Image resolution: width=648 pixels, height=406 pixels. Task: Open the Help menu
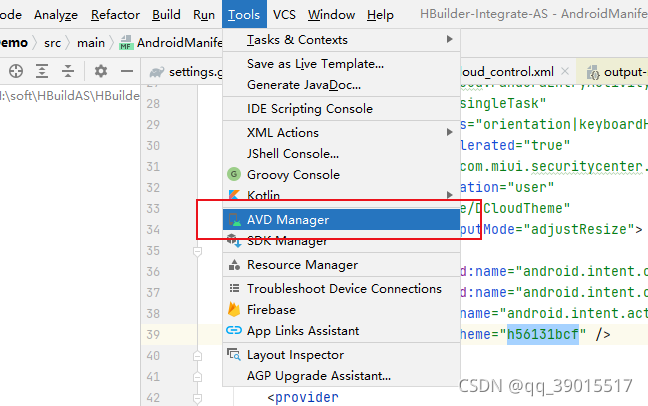[380, 15]
